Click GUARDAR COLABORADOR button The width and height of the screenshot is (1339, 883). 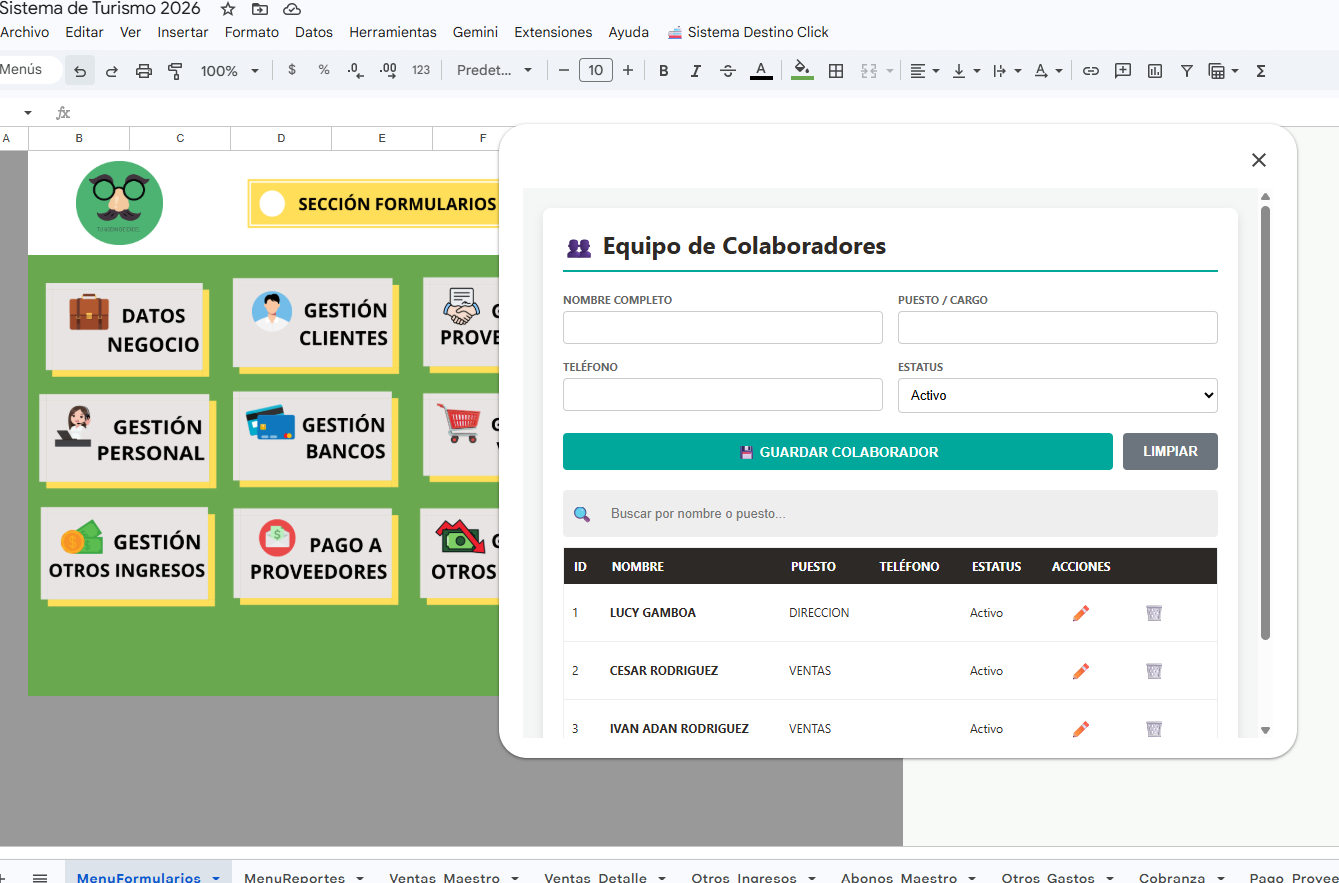[x=838, y=452]
